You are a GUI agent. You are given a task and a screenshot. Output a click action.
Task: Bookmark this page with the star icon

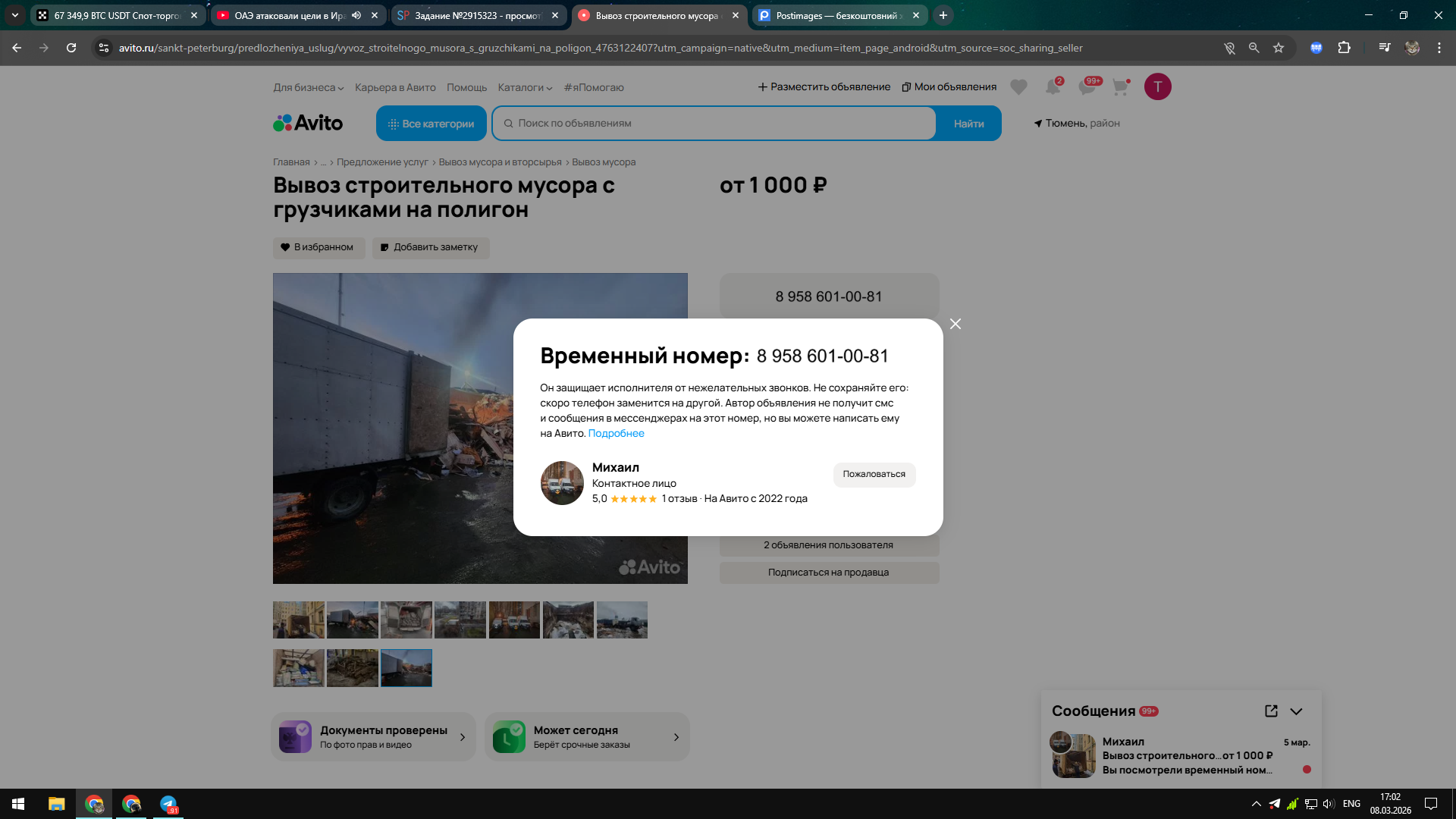[1279, 48]
